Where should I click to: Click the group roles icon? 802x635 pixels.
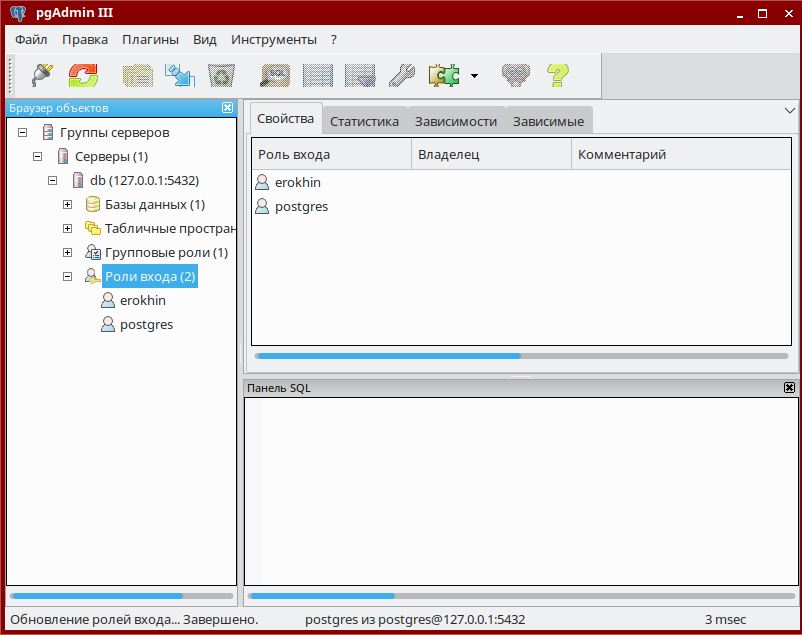tap(93, 252)
